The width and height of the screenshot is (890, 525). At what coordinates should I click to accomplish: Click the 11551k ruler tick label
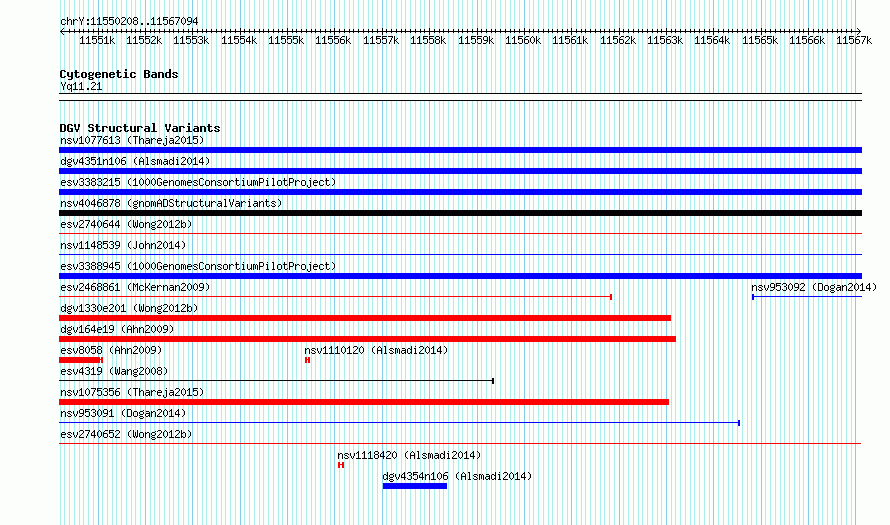click(x=97, y=41)
